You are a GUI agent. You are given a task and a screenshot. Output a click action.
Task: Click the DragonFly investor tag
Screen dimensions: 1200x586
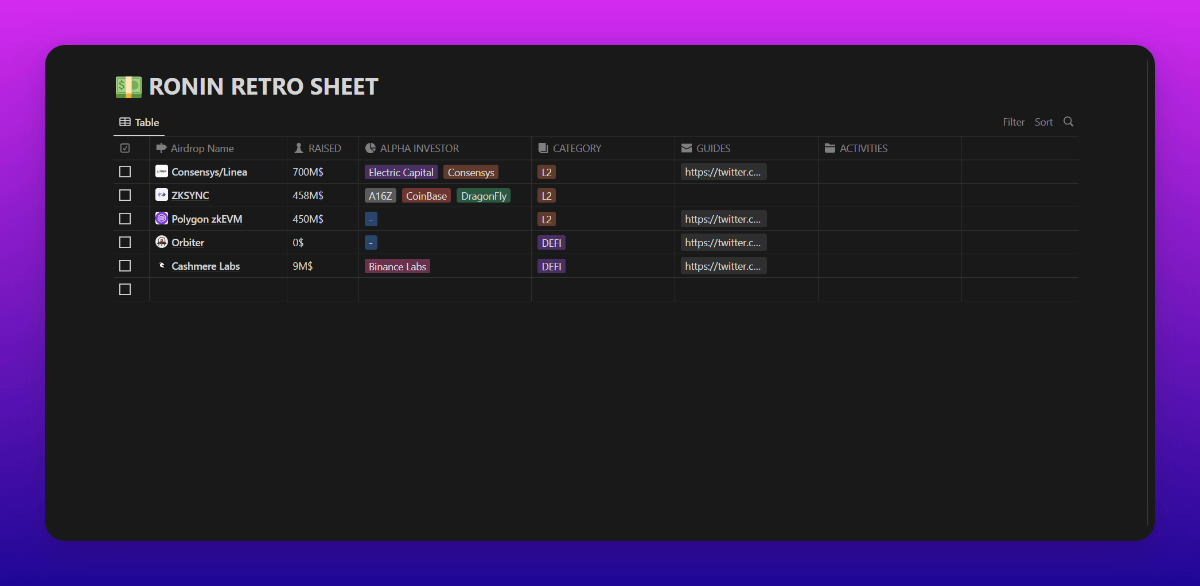click(484, 196)
